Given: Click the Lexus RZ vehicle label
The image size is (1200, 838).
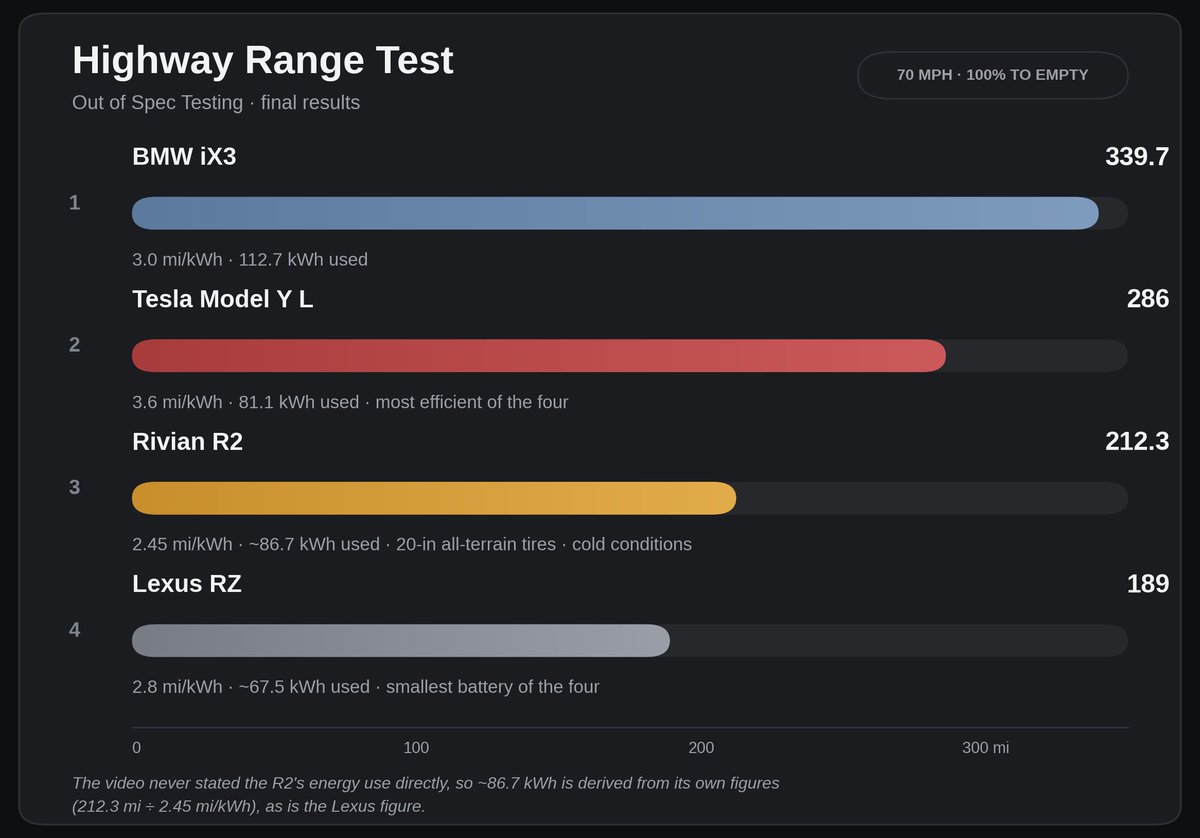Looking at the screenshot, I should (187, 584).
